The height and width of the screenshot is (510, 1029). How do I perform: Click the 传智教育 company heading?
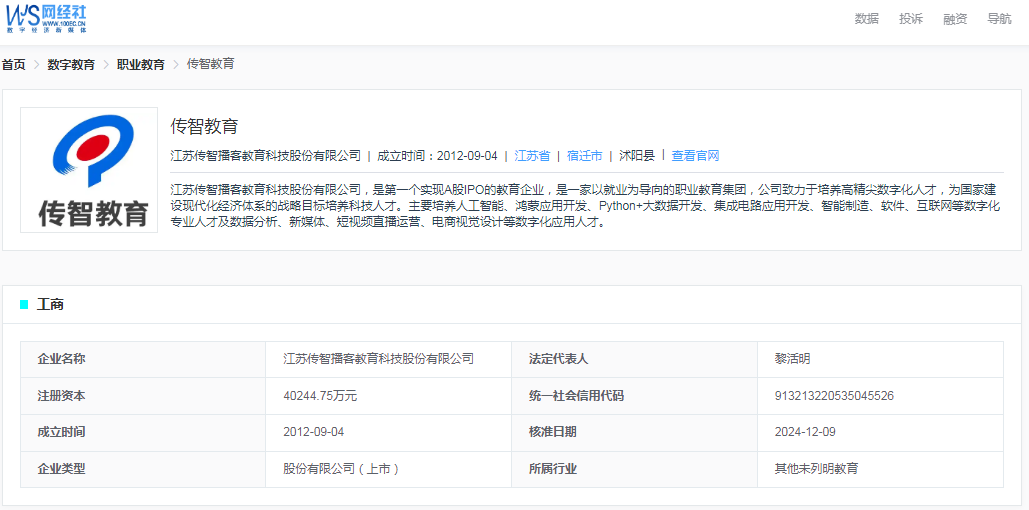204,126
